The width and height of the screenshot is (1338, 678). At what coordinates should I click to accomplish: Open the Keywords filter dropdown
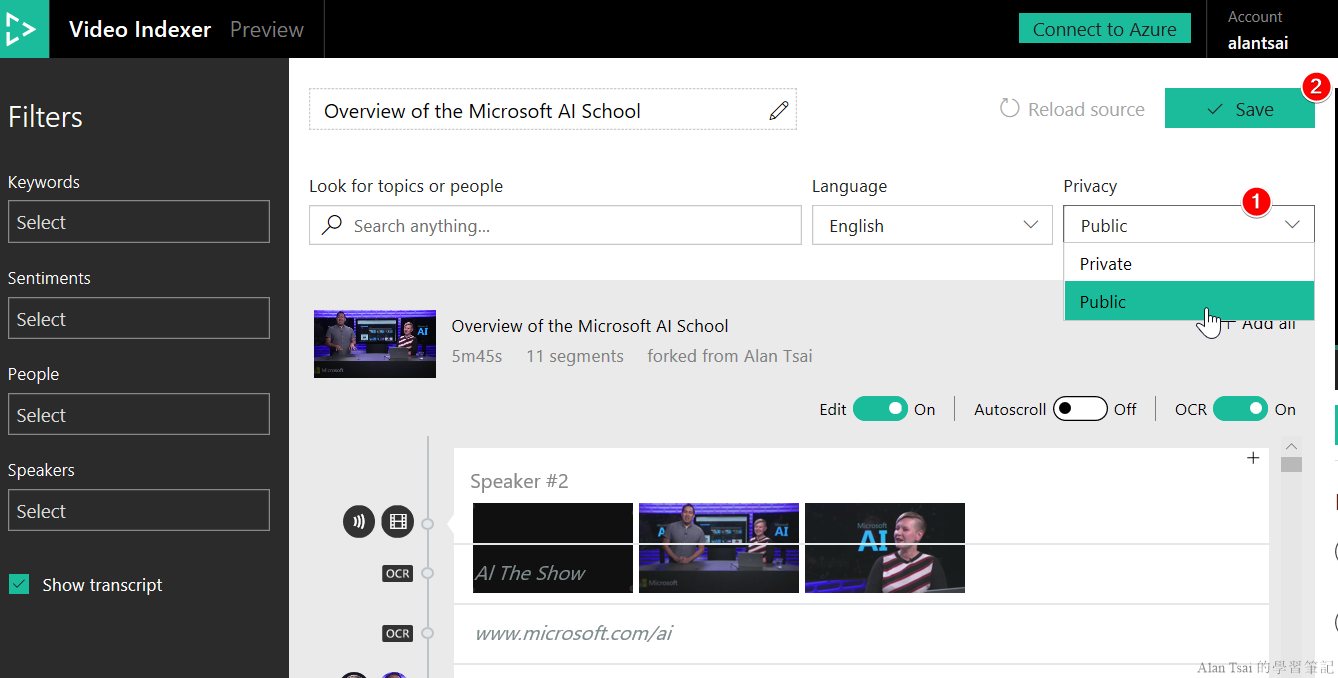[x=139, y=222]
